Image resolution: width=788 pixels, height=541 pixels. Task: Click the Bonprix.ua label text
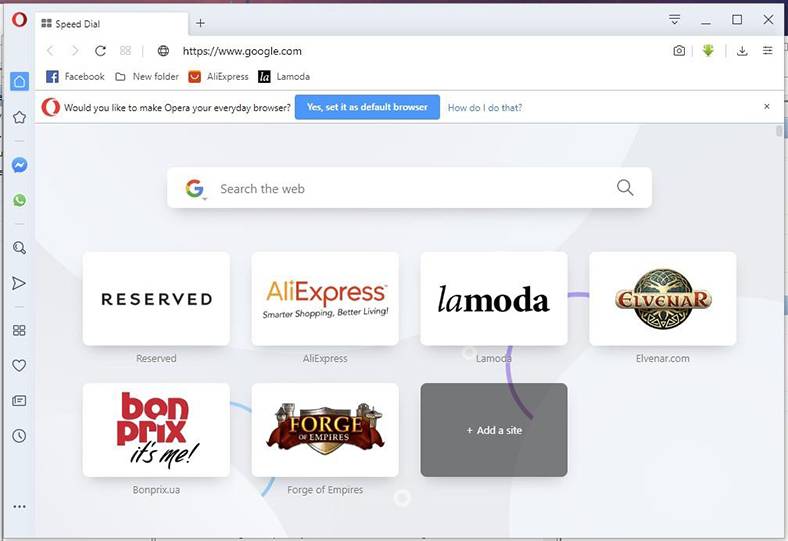tap(156, 490)
